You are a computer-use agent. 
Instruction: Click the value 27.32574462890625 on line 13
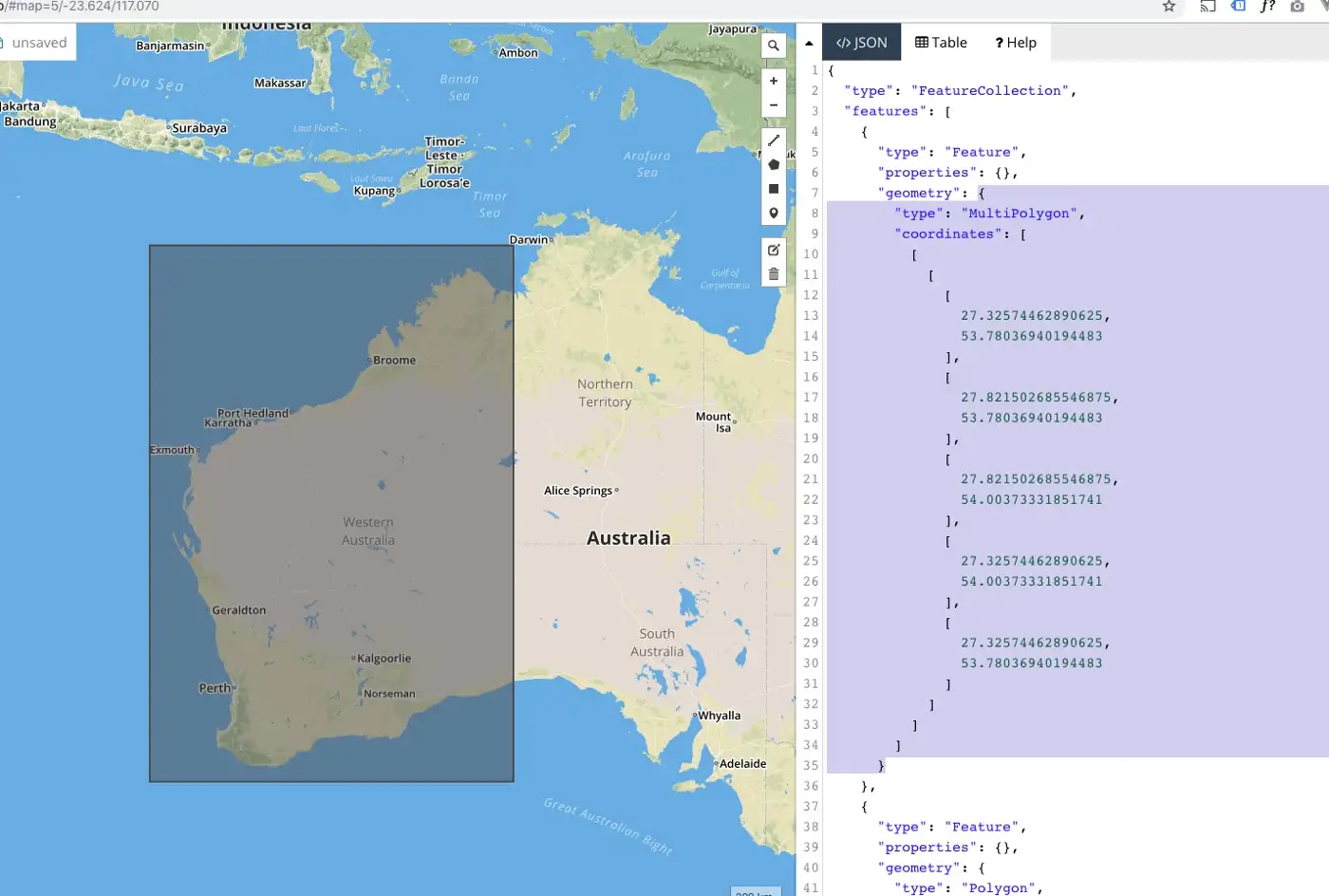tap(1031, 315)
